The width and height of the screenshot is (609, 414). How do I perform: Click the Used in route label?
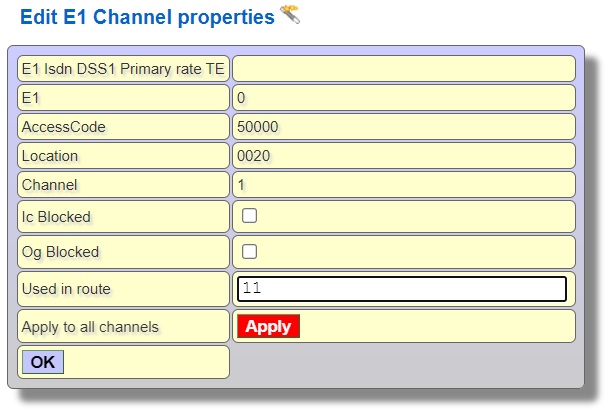pyautogui.click(x=66, y=289)
